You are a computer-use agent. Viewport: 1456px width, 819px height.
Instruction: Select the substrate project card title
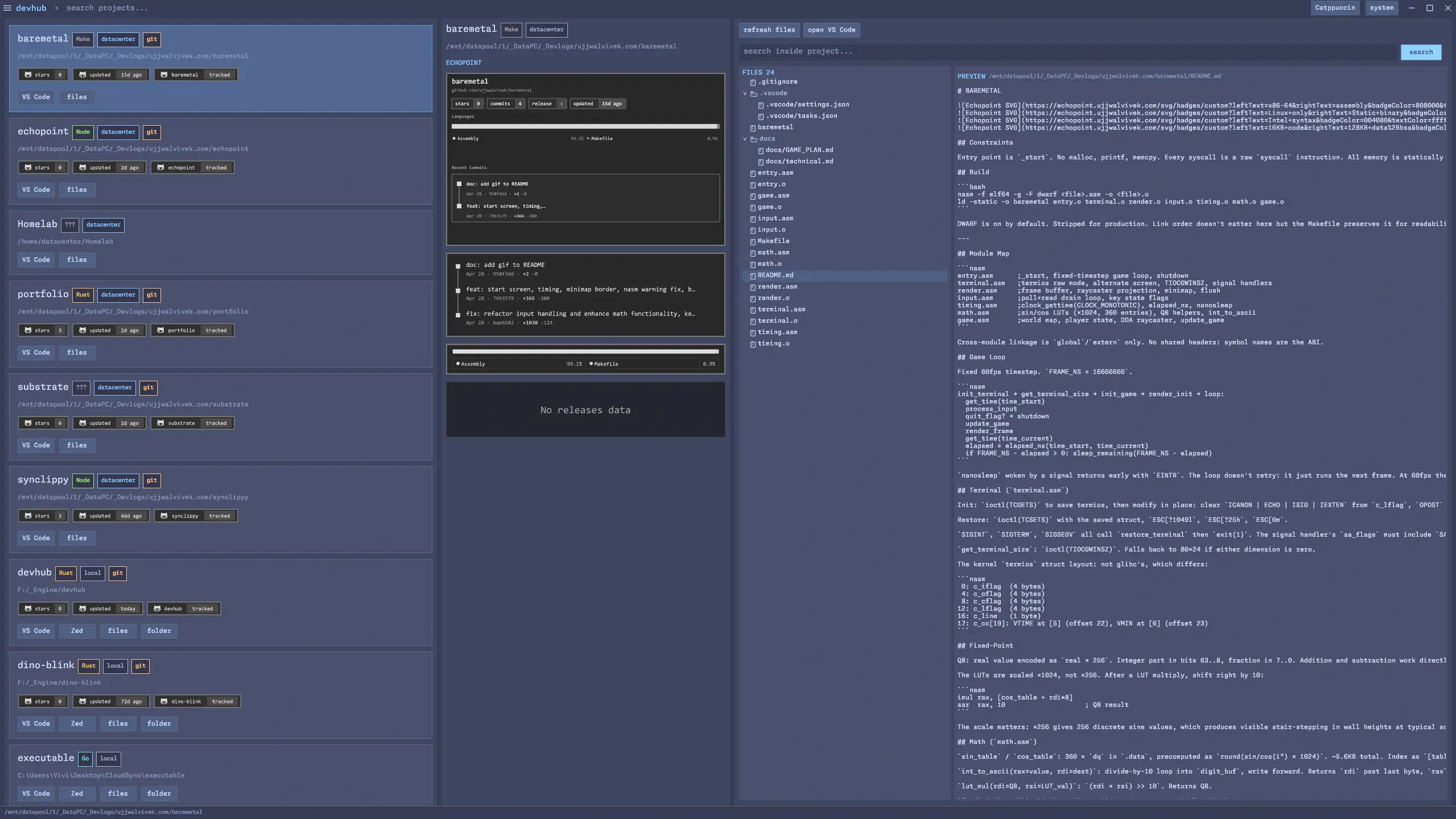(43, 387)
